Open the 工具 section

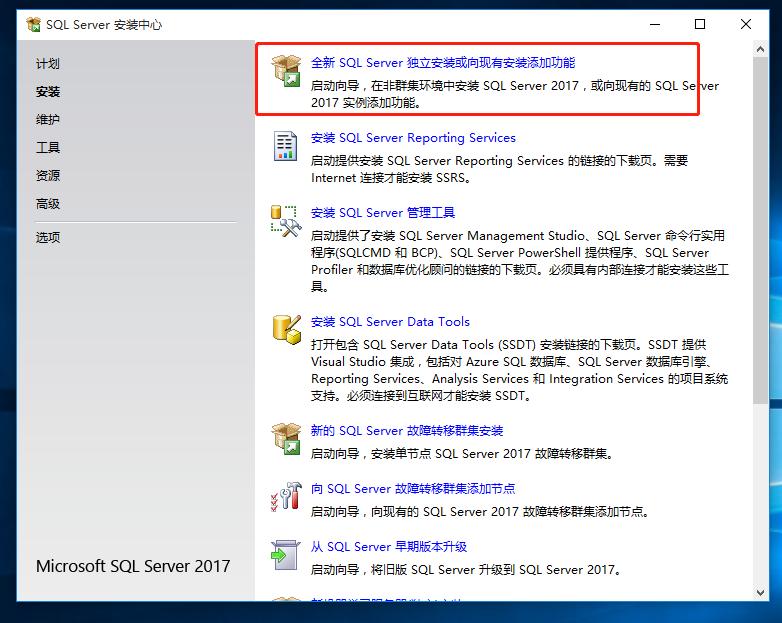click(x=47, y=148)
